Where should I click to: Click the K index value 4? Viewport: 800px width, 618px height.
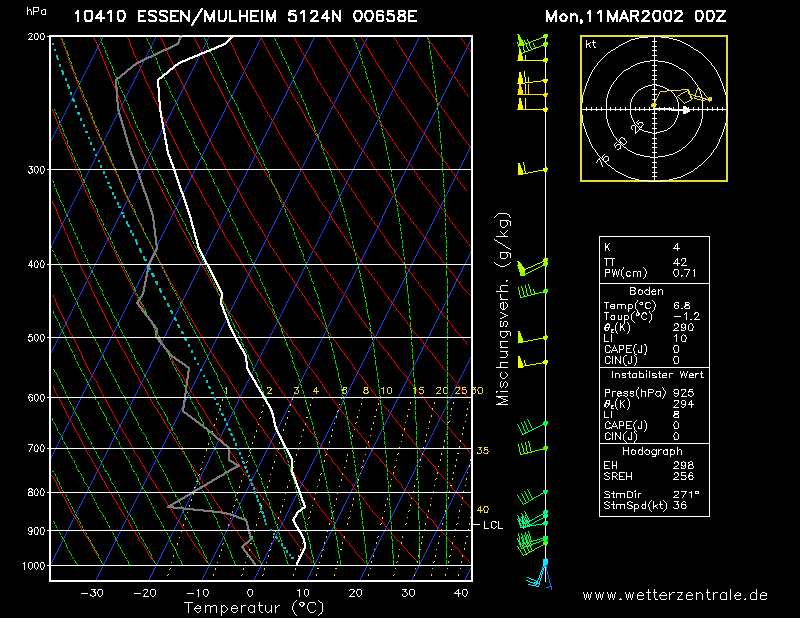[676, 248]
